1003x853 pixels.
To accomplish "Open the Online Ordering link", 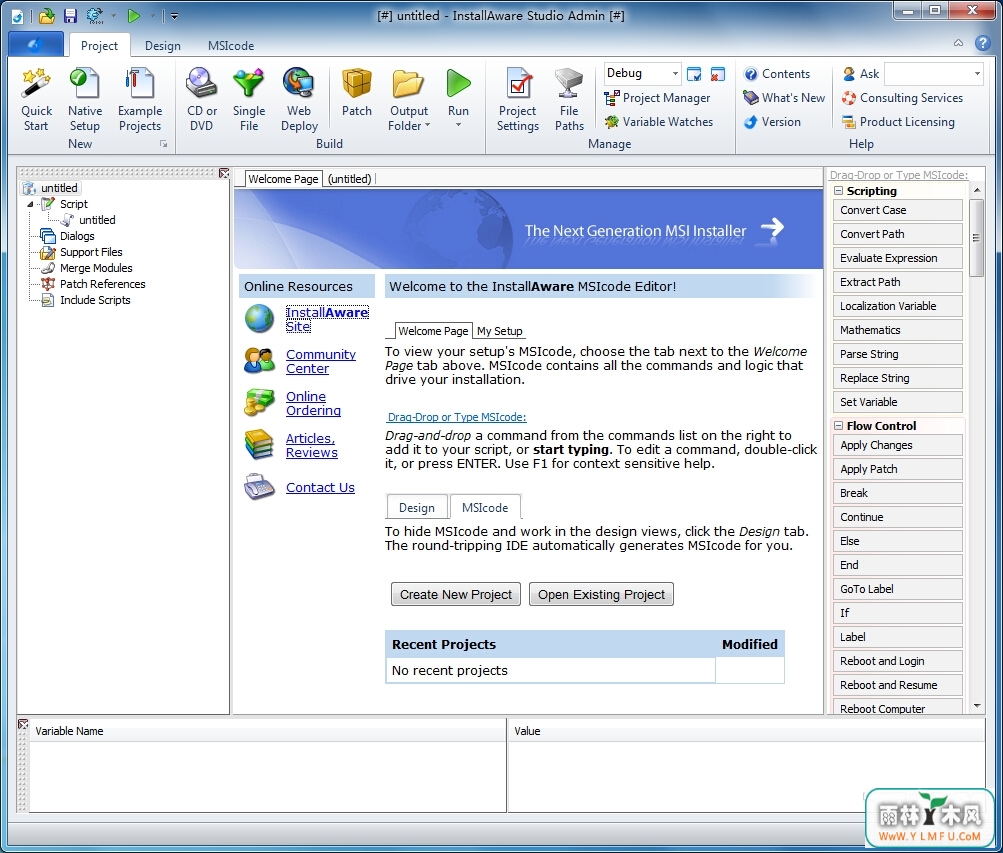I will pyautogui.click(x=313, y=403).
